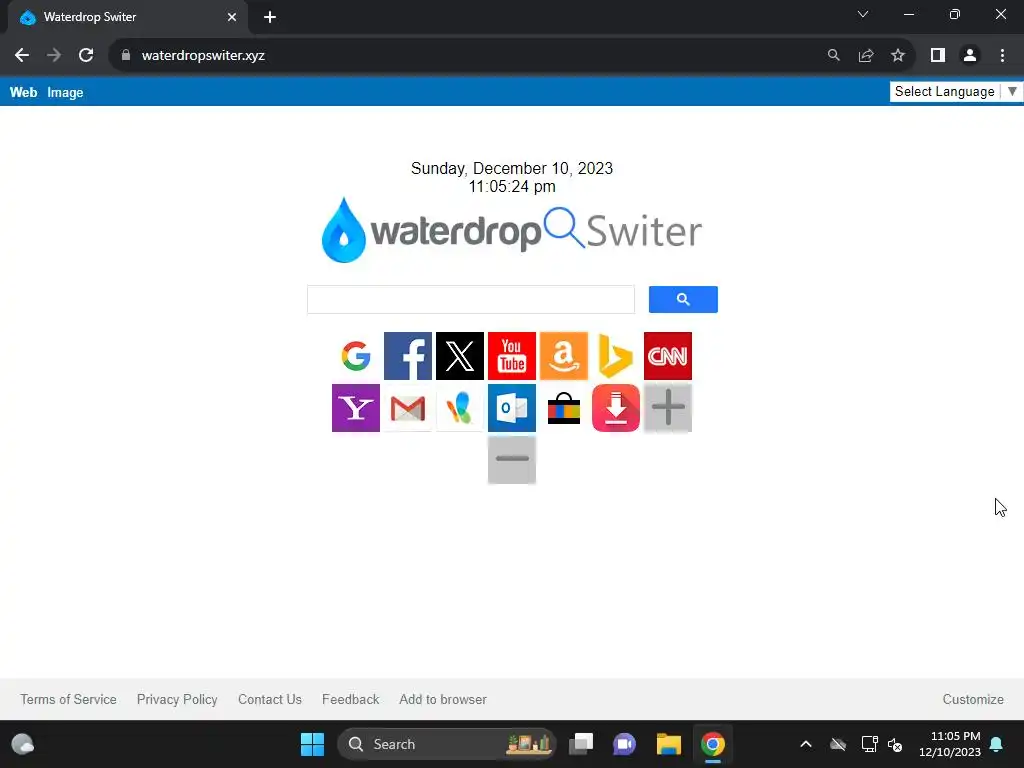
Task: Open the X (Twitter) shortcut tile
Action: (x=460, y=356)
